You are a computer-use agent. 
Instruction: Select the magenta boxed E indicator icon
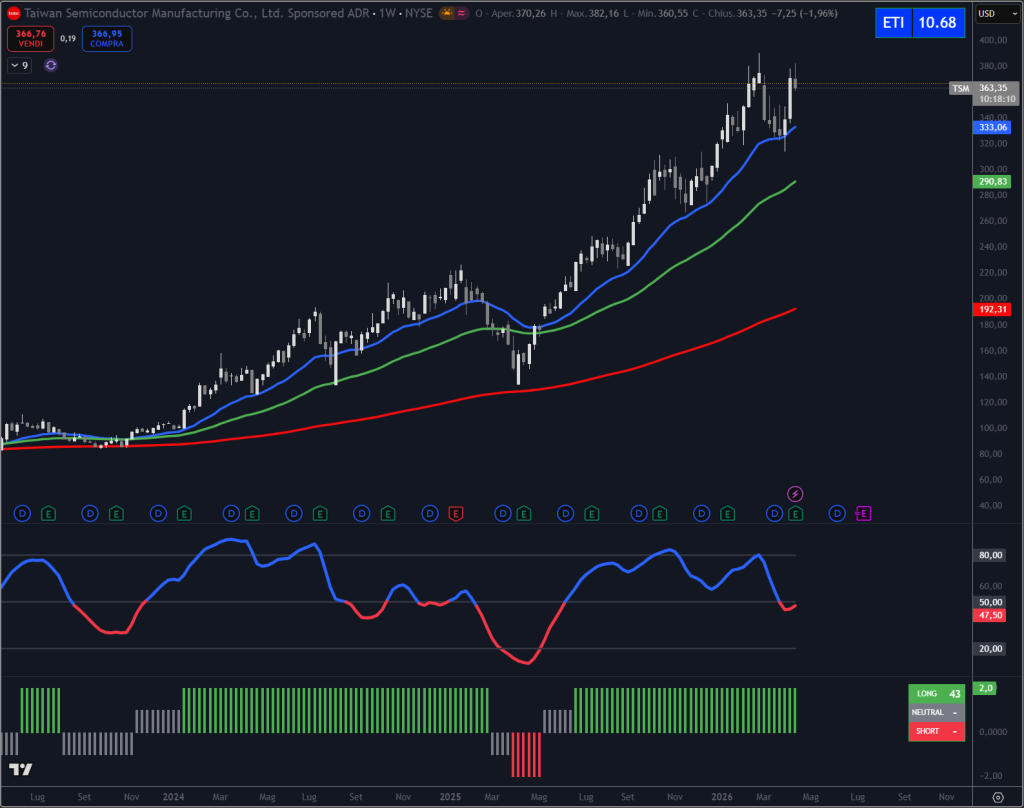862,513
